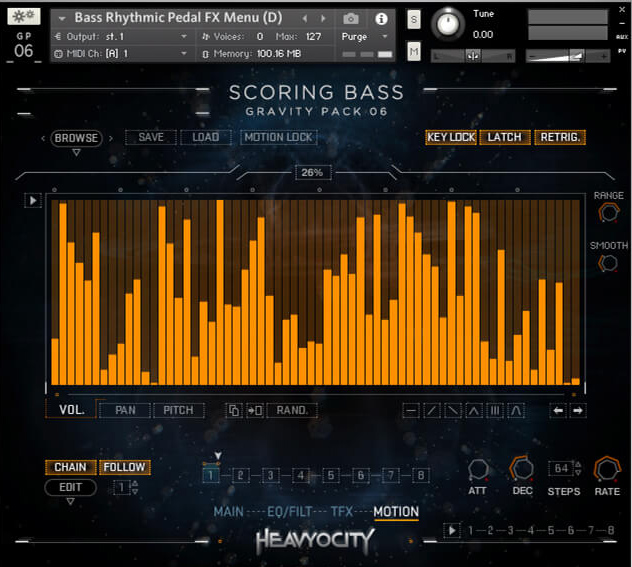Select bottom chain step 5

[551, 530]
